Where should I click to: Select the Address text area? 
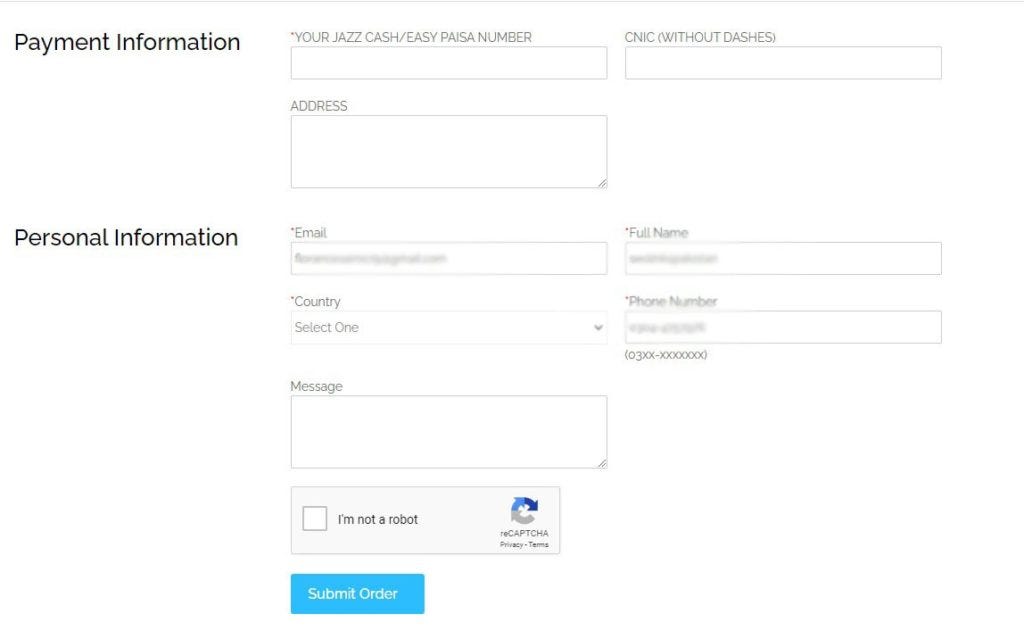449,152
